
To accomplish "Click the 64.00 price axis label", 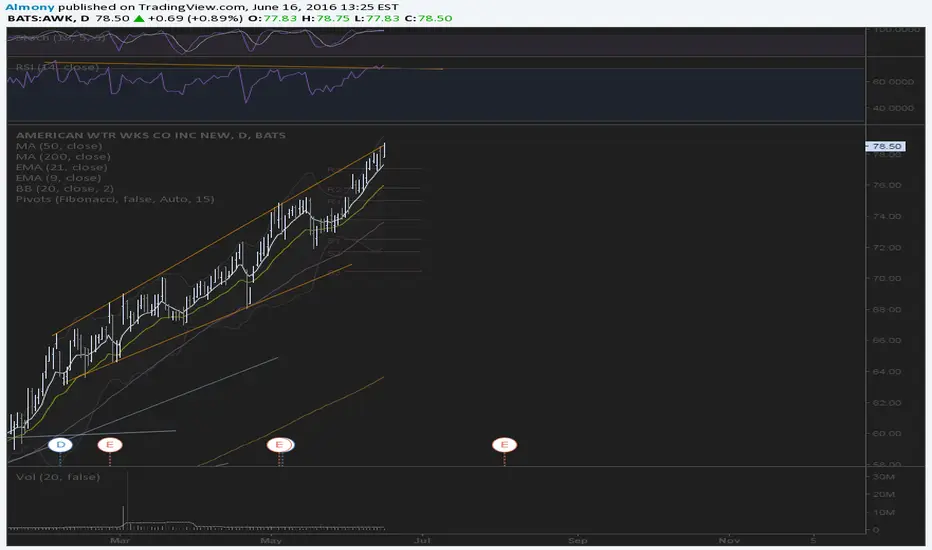I will click(x=887, y=372).
